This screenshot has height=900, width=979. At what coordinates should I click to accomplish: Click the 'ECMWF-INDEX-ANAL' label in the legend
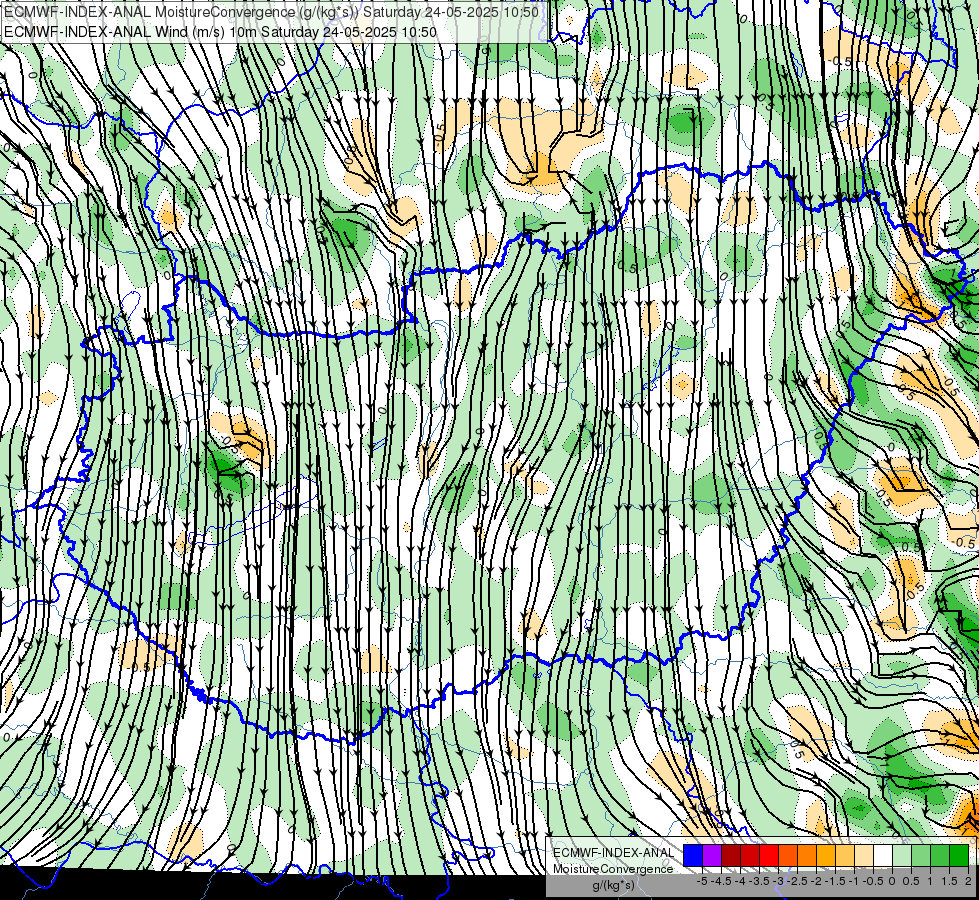[614, 853]
